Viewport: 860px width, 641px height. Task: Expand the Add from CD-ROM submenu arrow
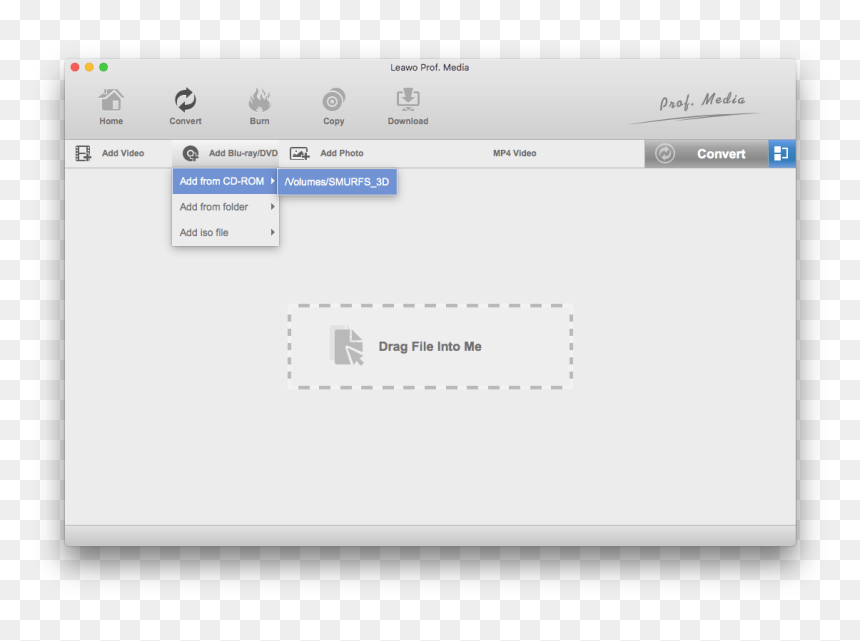point(272,181)
